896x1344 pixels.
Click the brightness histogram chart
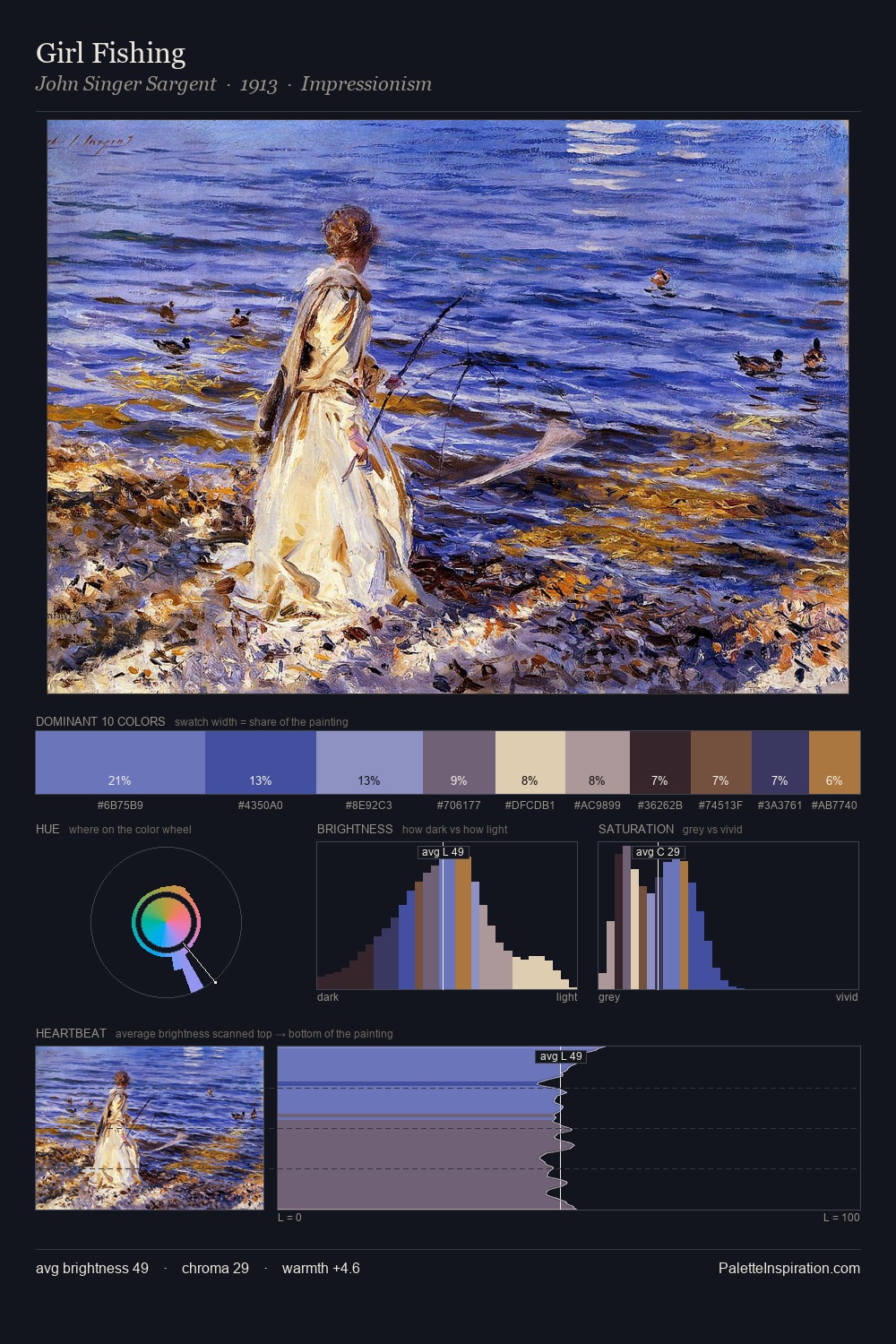tap(447, 916)
